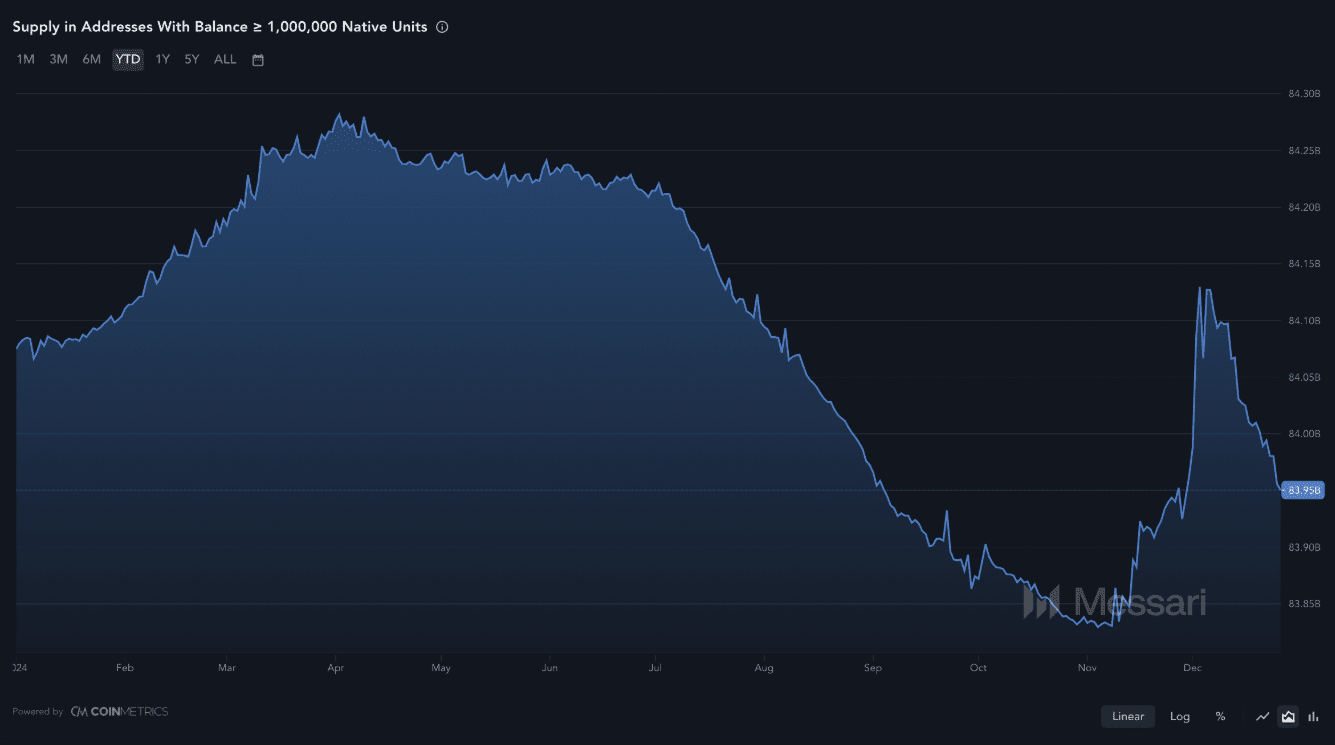
Task: Click the info icon beside chart title
Action: click(x=442, y=27)
